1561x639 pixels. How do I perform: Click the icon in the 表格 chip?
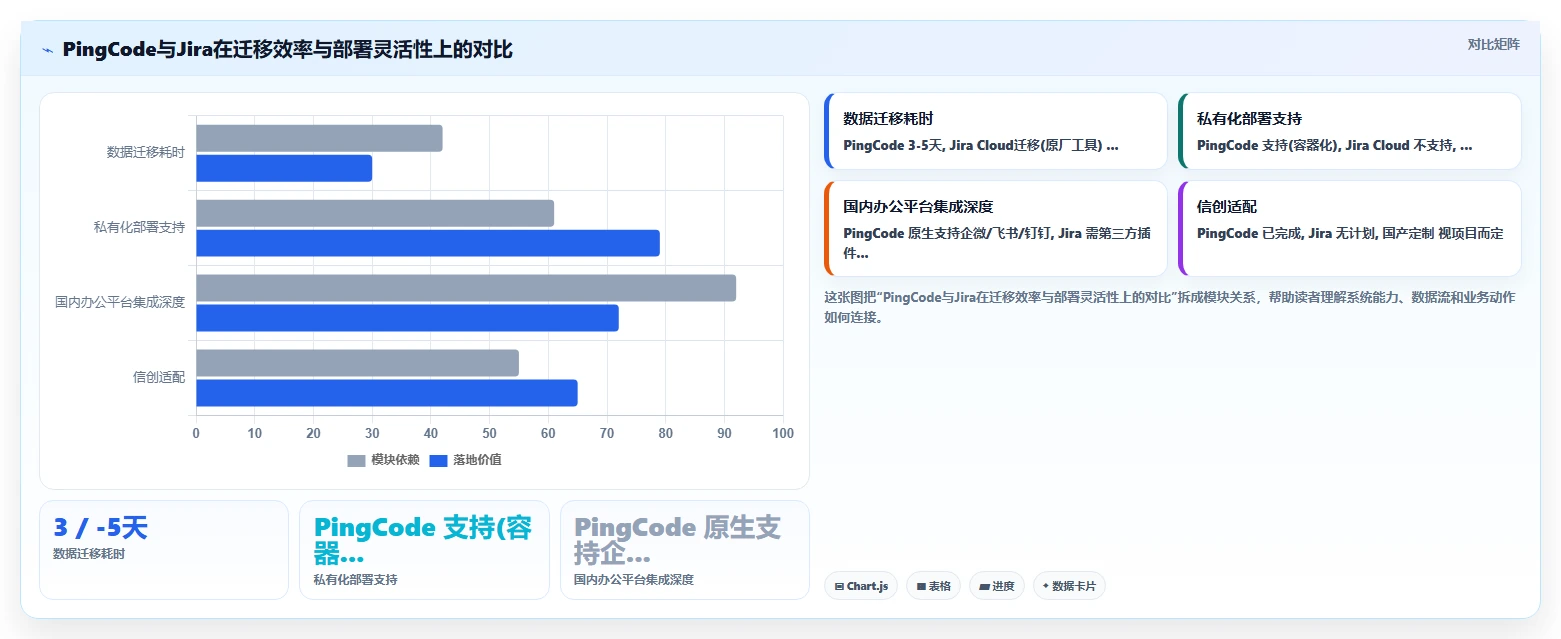pyautogui.click(x=921, y=586)
